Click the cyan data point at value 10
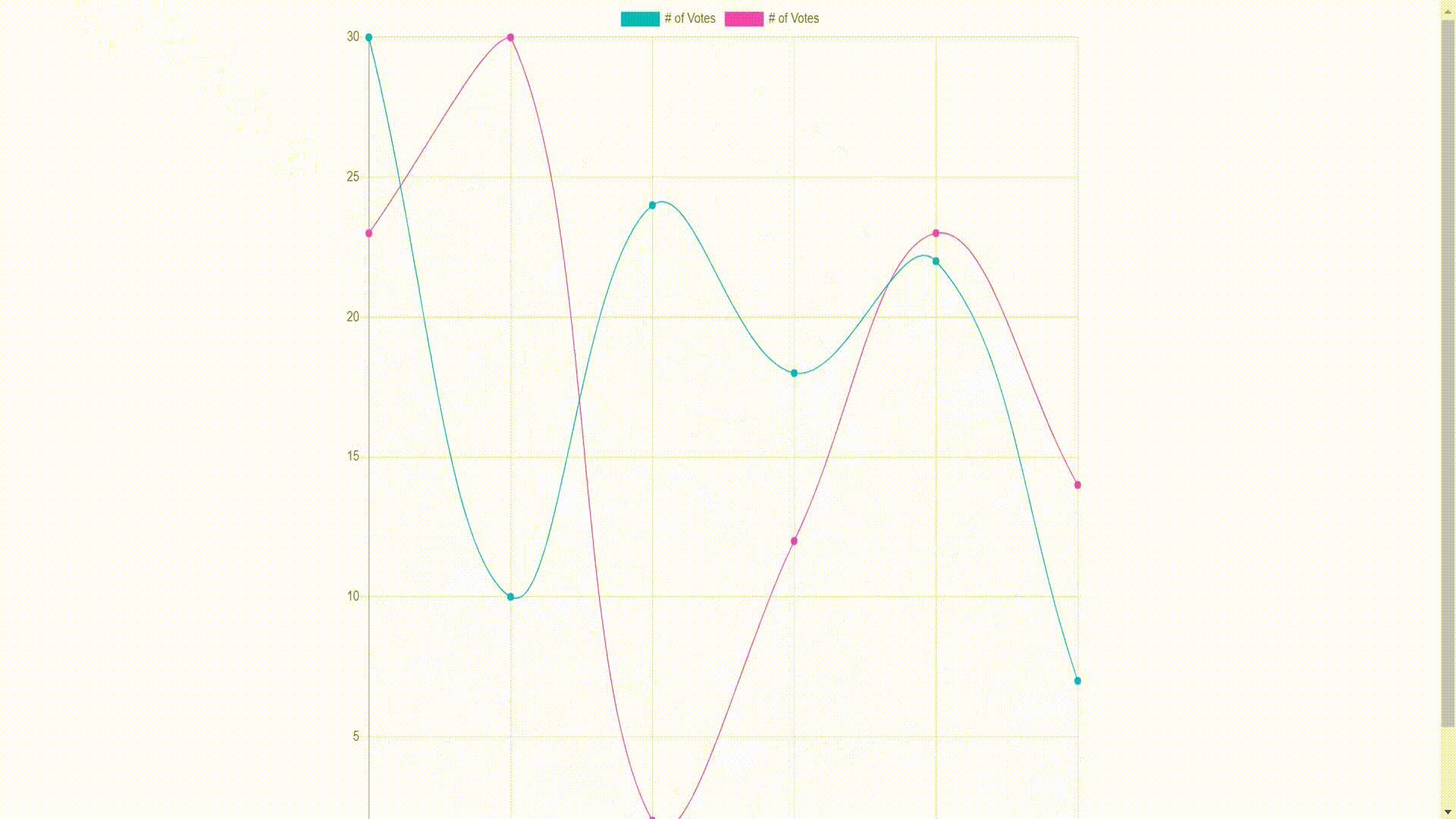Viewport: 1456px width, 819px height. (510, 596)
